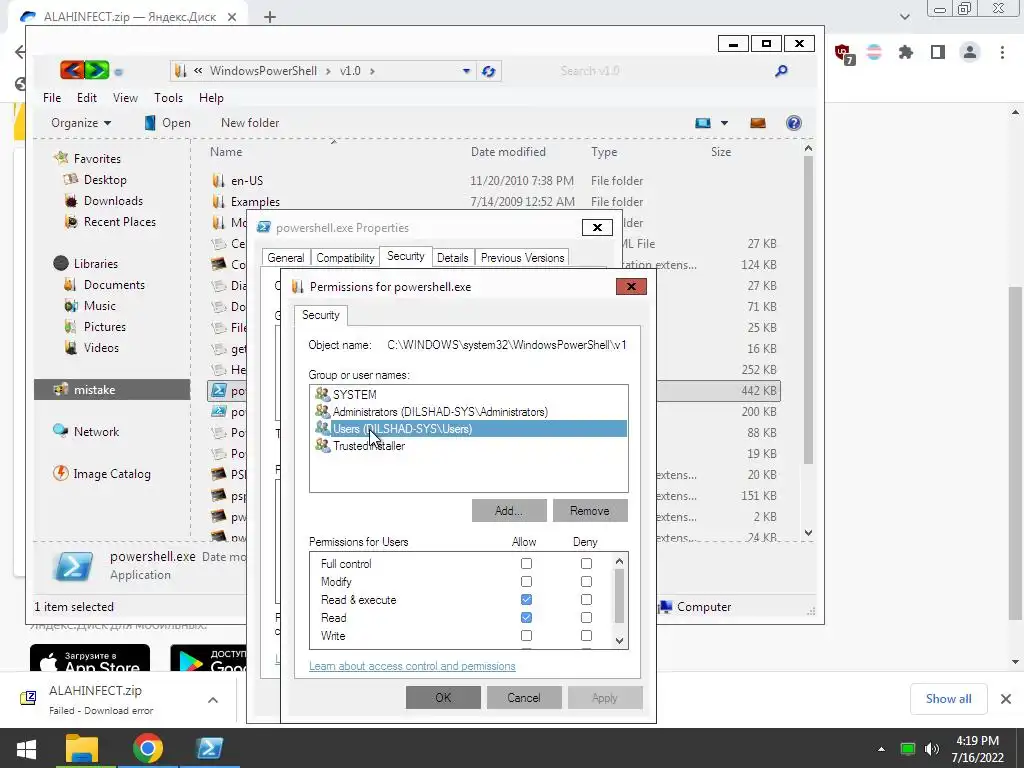Show hidden tray icons arrow
The width and height of the screenshot is (1024, 768).
point(881,749)
